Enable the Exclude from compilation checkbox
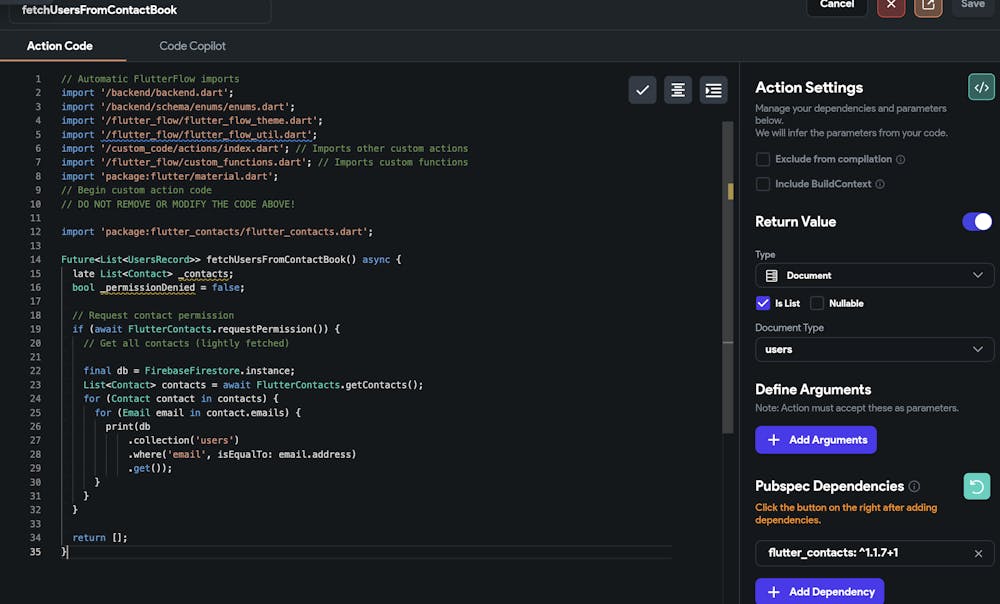The image size is (1000, 604). (763, 159)
